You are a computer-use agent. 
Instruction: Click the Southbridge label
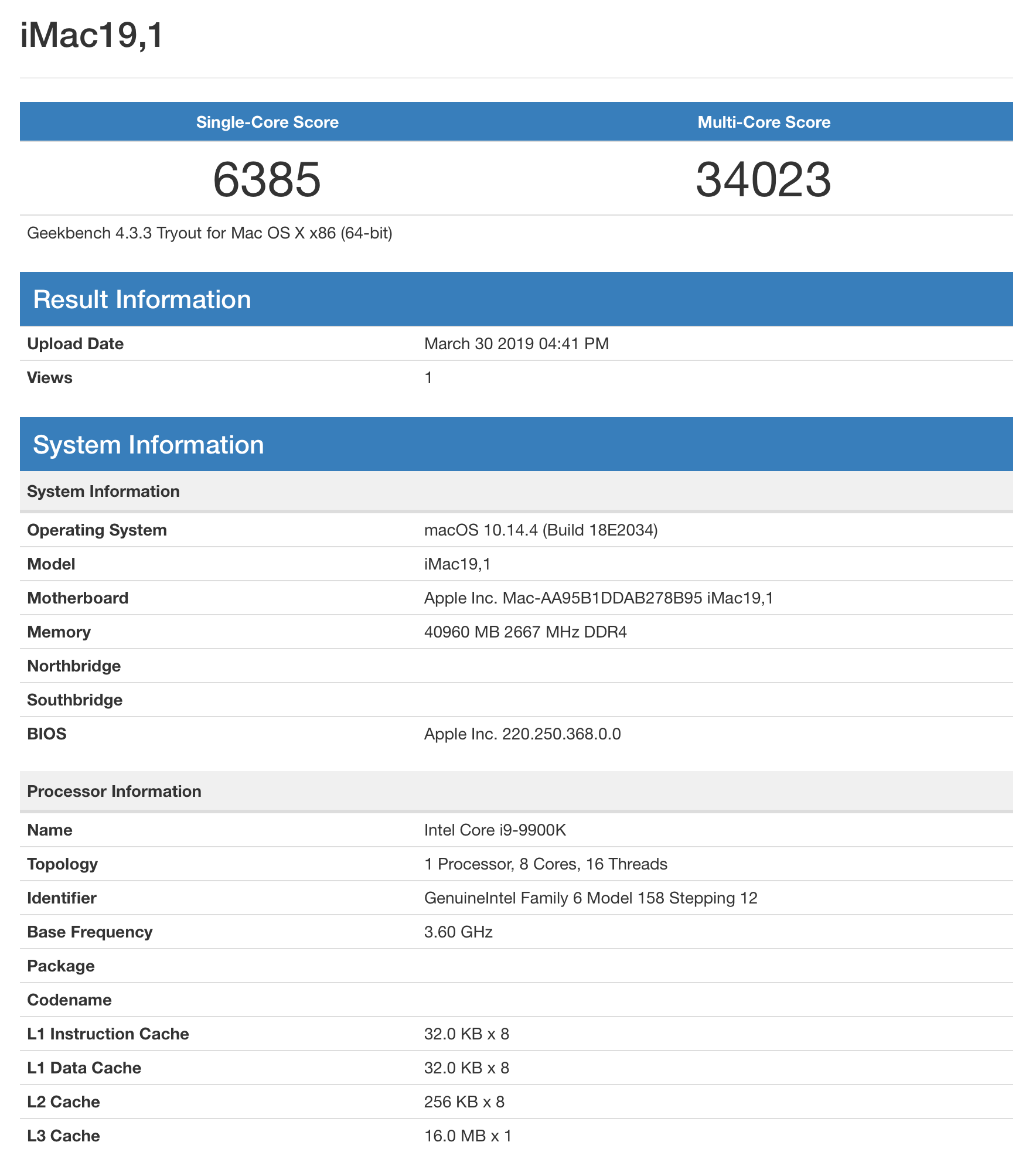click(x=75, y=700)
